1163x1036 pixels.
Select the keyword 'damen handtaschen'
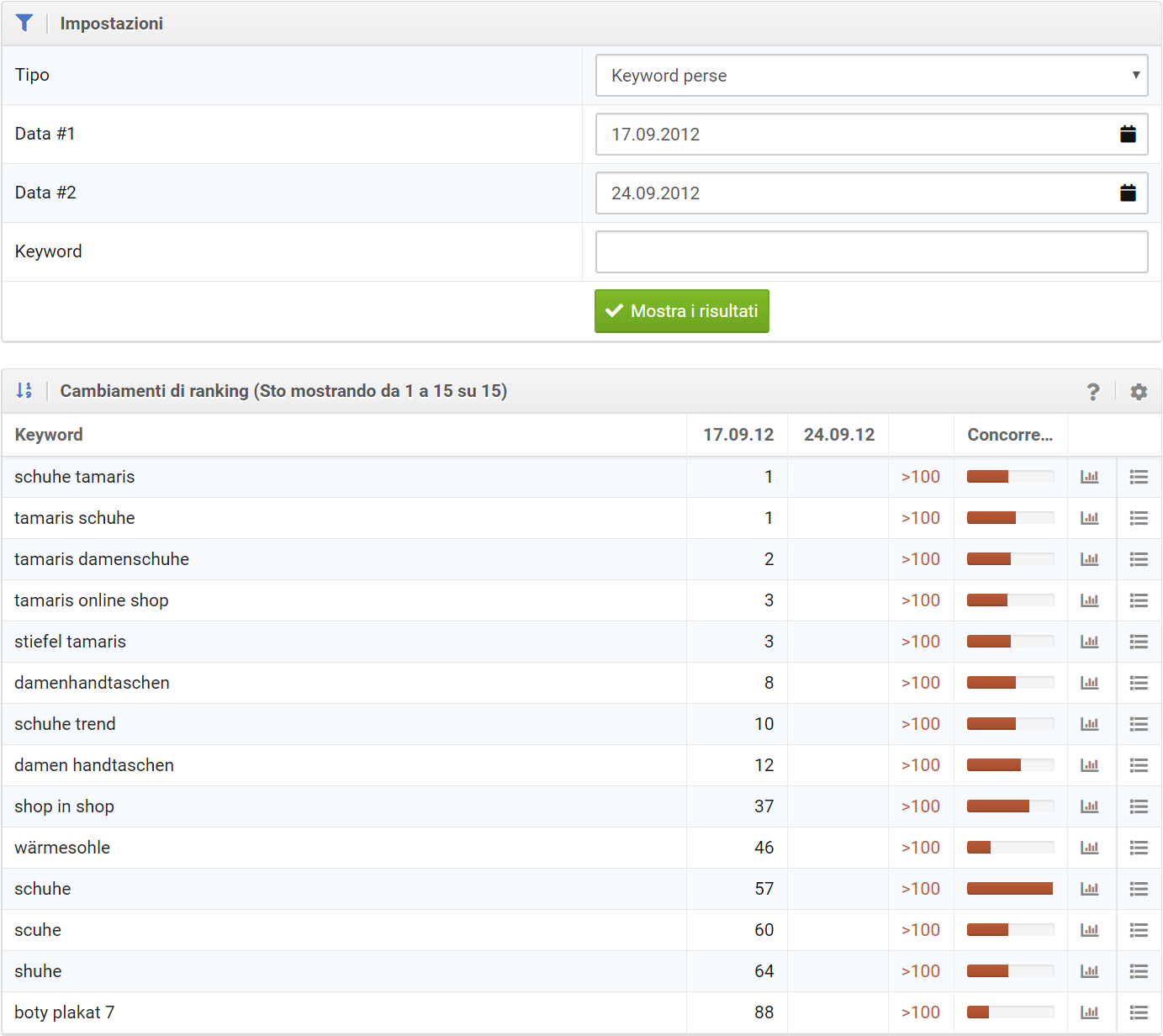pos(94,765)
